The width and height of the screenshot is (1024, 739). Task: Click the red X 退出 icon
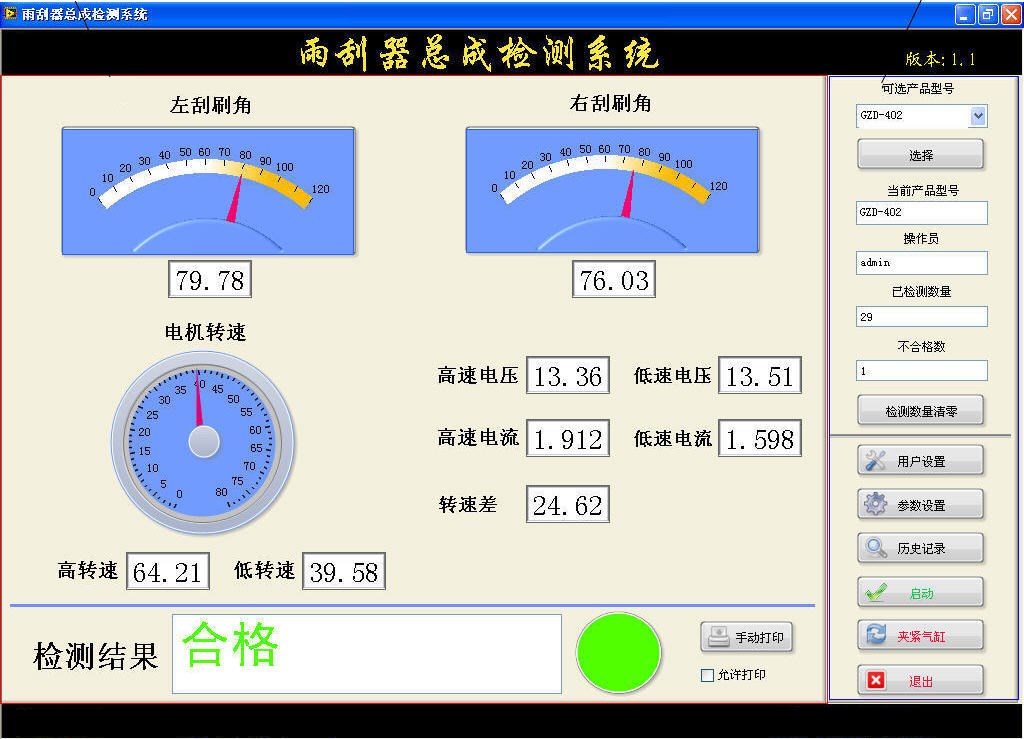(876, 681)
